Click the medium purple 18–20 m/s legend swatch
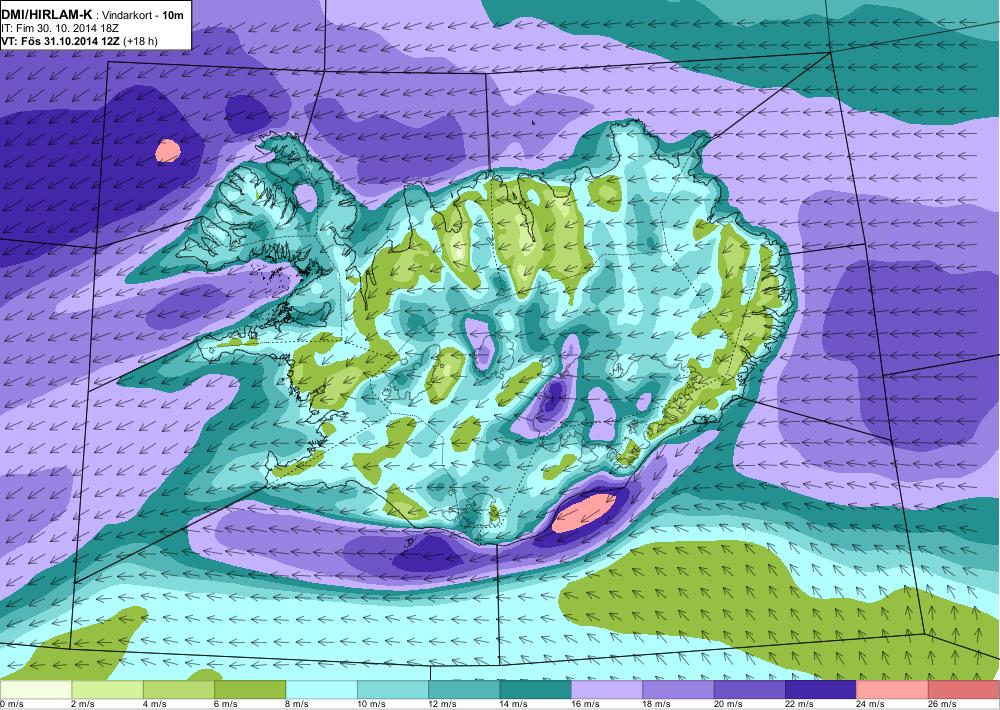Screen dimensions: 1000x710 click(x=679, y=690)
